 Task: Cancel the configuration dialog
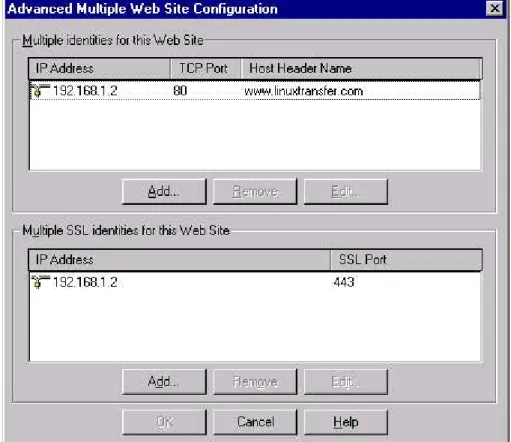tap(255, 422)
